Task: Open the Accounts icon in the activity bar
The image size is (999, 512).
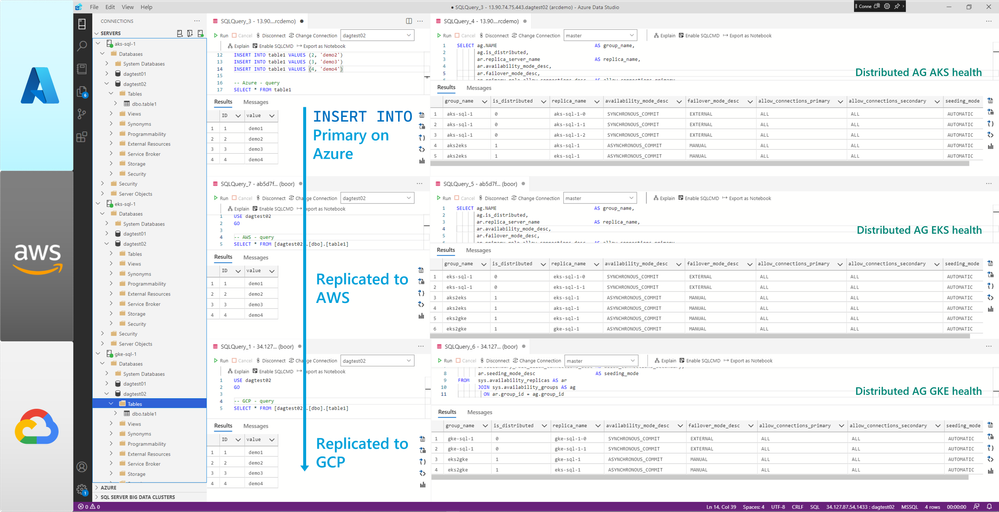Action: (x=82, y=467)
